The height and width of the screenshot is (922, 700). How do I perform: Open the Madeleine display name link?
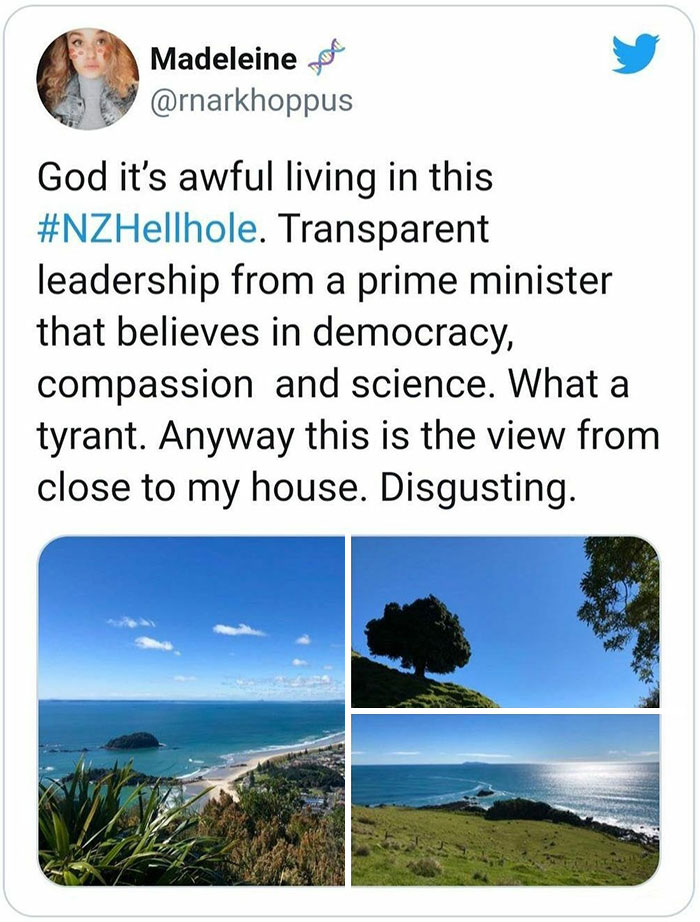coord(223,61)
